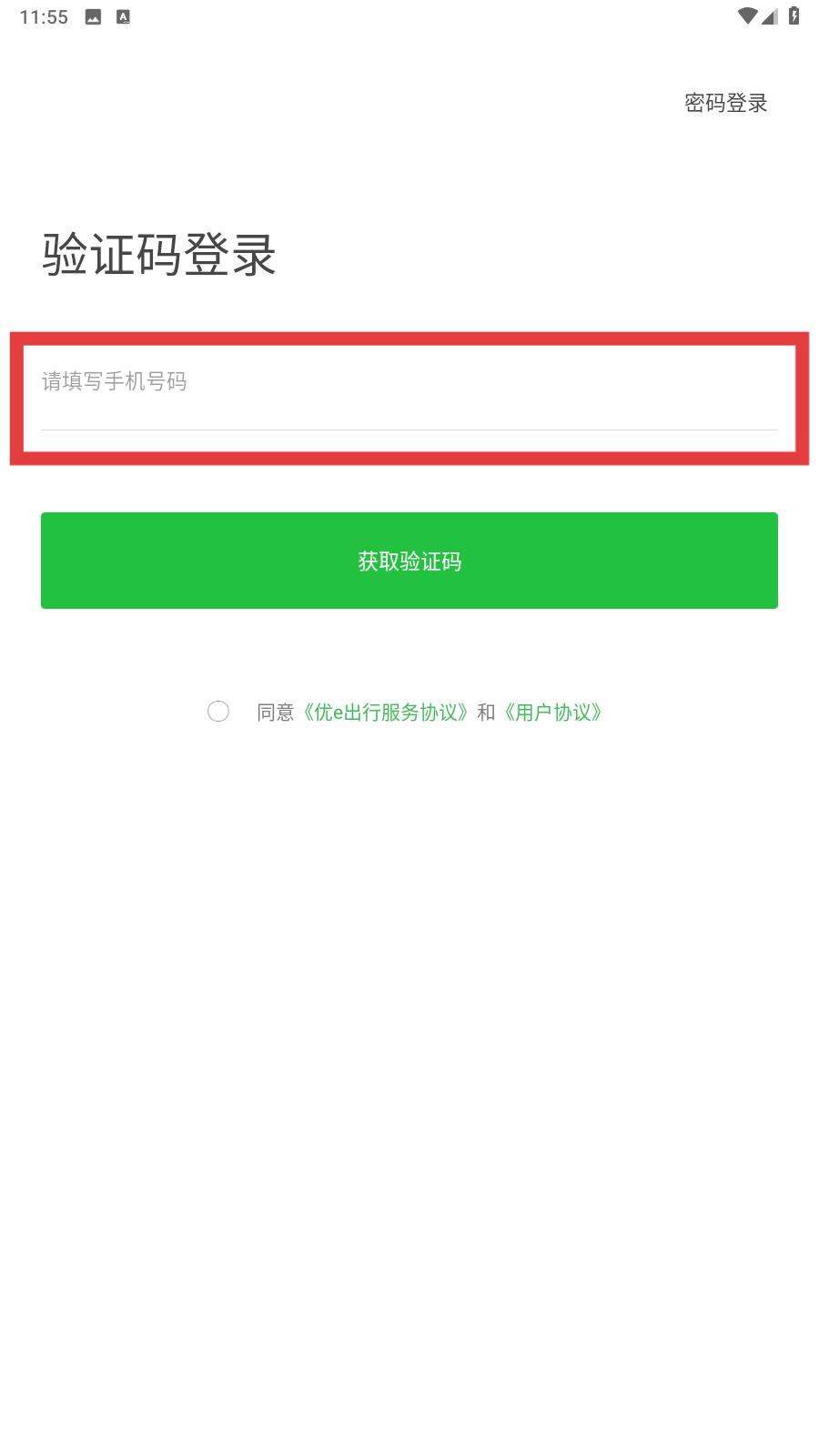Click the green 获取验证码 button
The image size is (819, 1456).
(x=409, y=561)
